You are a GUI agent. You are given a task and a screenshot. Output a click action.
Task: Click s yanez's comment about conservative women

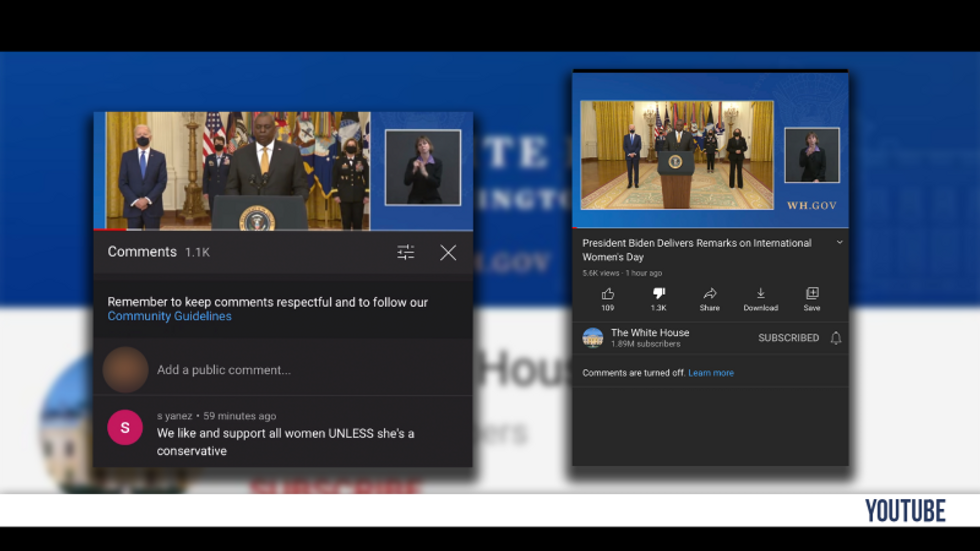coord(286,442)
